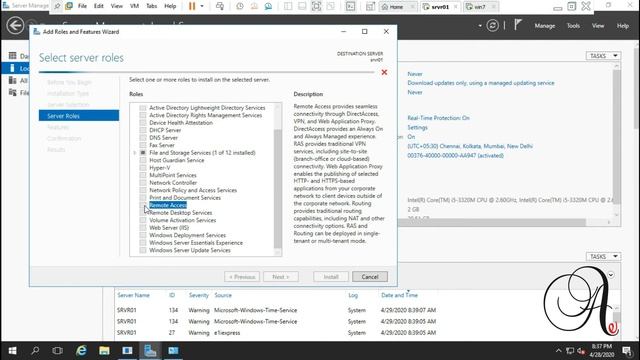Select Server Roles wizard step

pyautogui.click(x=79, y=116)
